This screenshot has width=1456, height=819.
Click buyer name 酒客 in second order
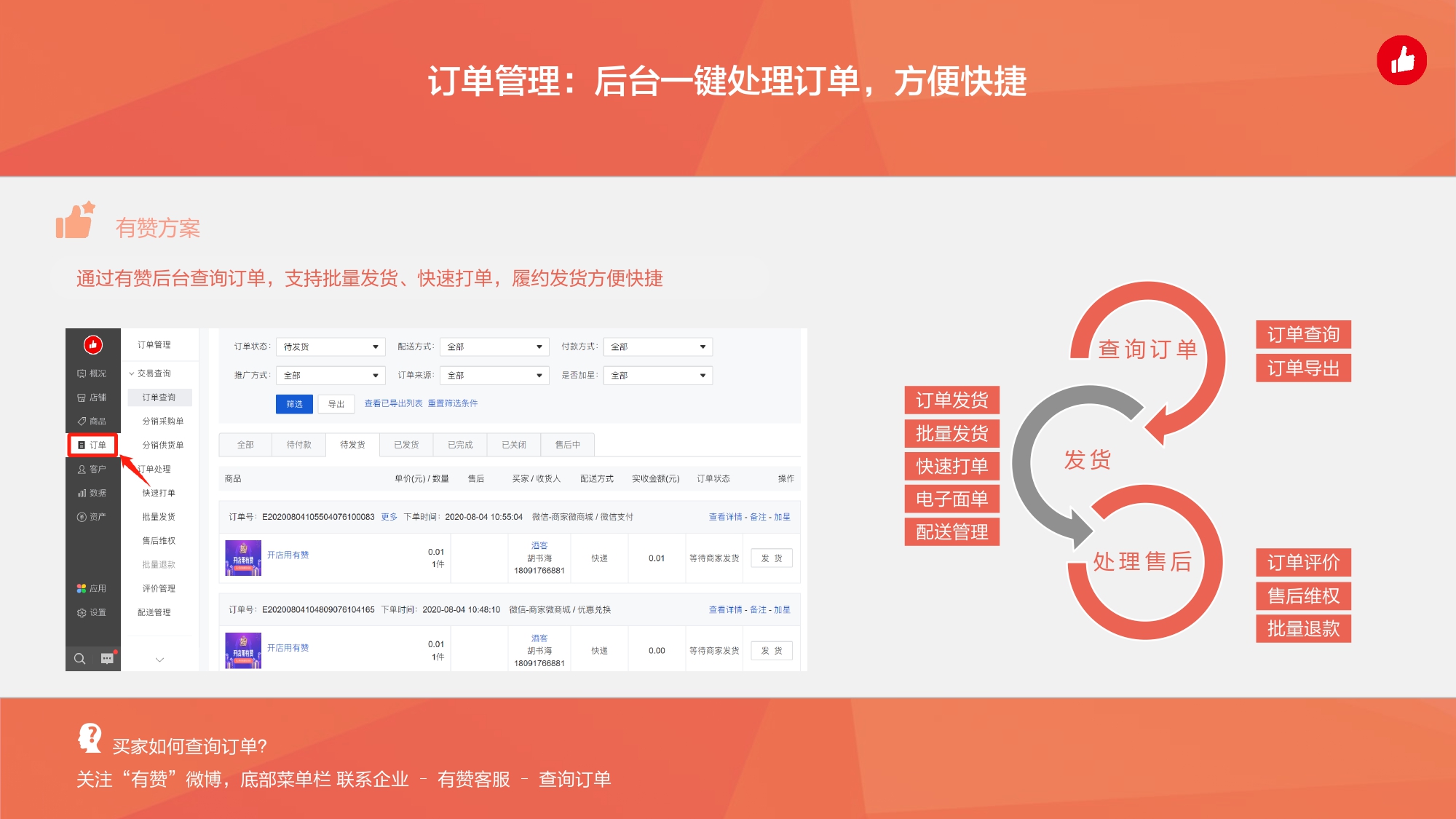[539, 638]
